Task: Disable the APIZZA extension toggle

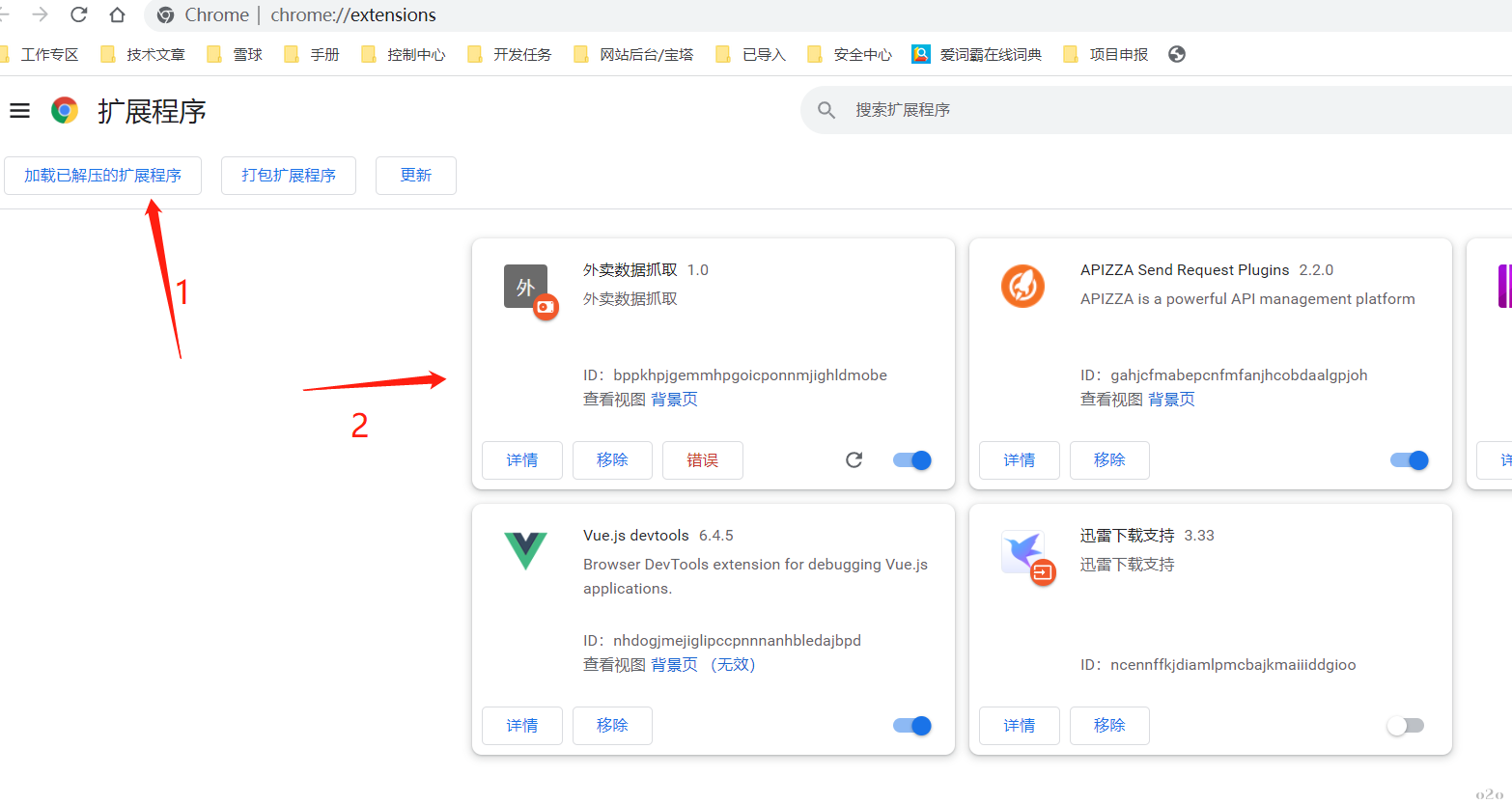Action: tap(1410, 460)
